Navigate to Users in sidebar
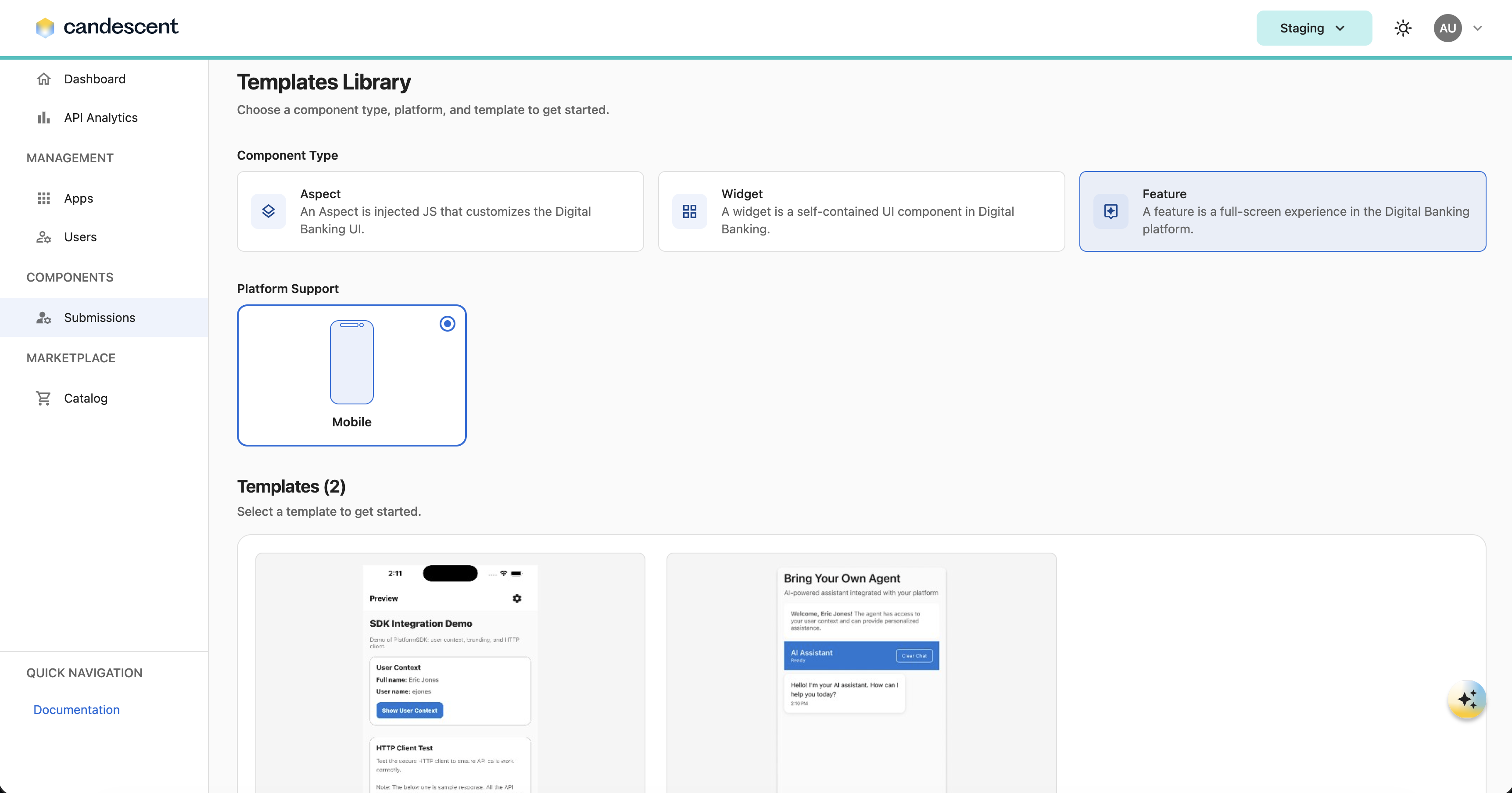Image resolution: width=1512 pixels, height=793 pixels. coord(104,237)
